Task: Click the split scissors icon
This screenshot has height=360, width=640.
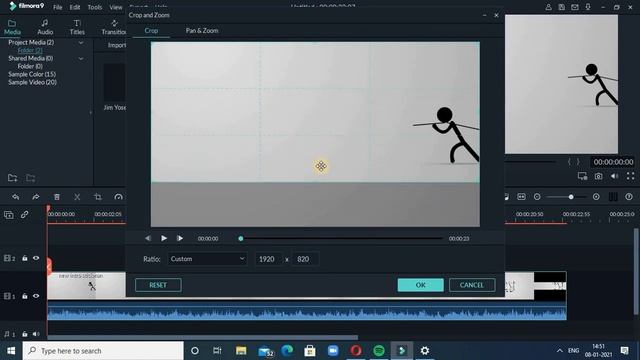Action: (x=77, y=197)
